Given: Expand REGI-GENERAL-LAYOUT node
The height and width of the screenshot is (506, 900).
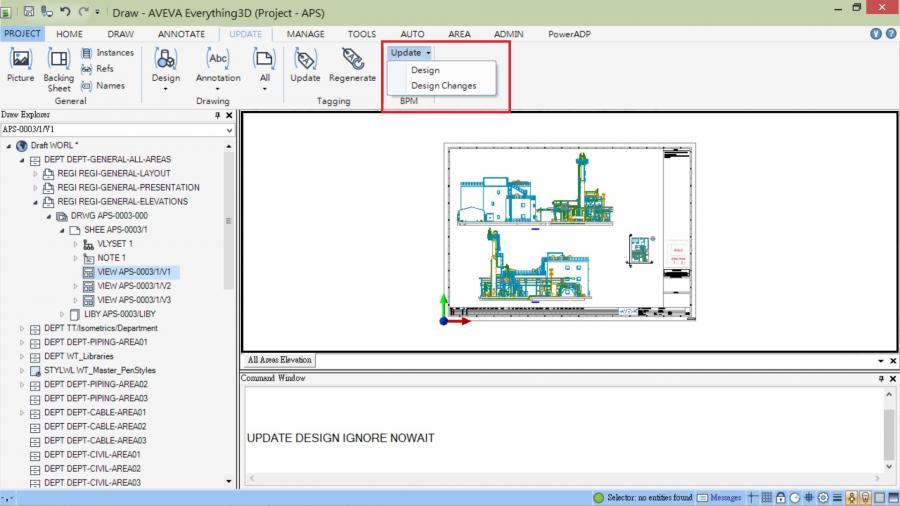Looking at the screenshot, I should pyautogui.click(x=35, y=173).
